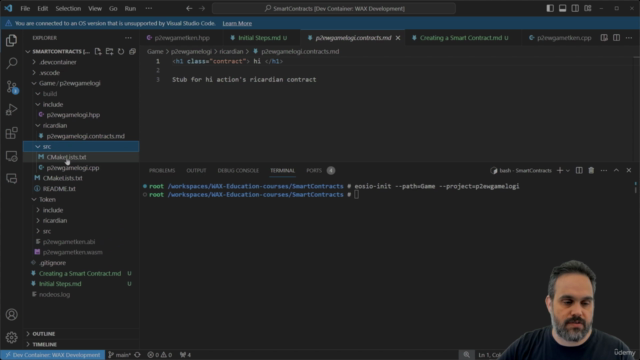Open Remote Explorer view
Screen dimensions: 640x360
tap(11, 156)
